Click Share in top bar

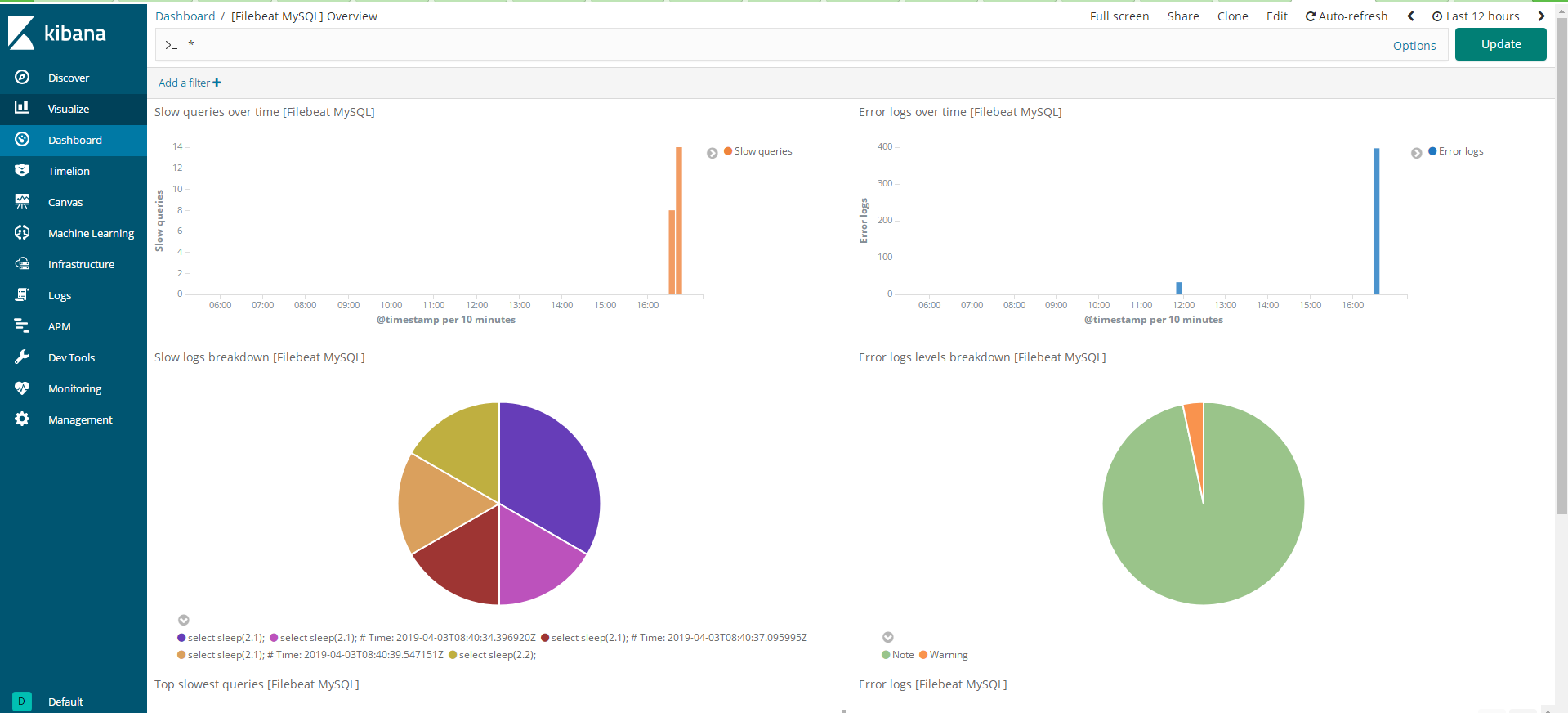click(x=1183, y=16)
